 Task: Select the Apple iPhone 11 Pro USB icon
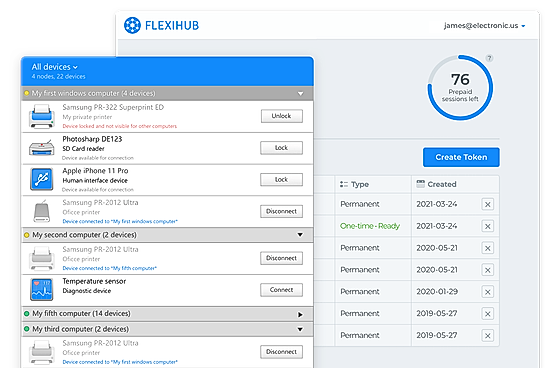pyautogui.click(x=42, y=179)
